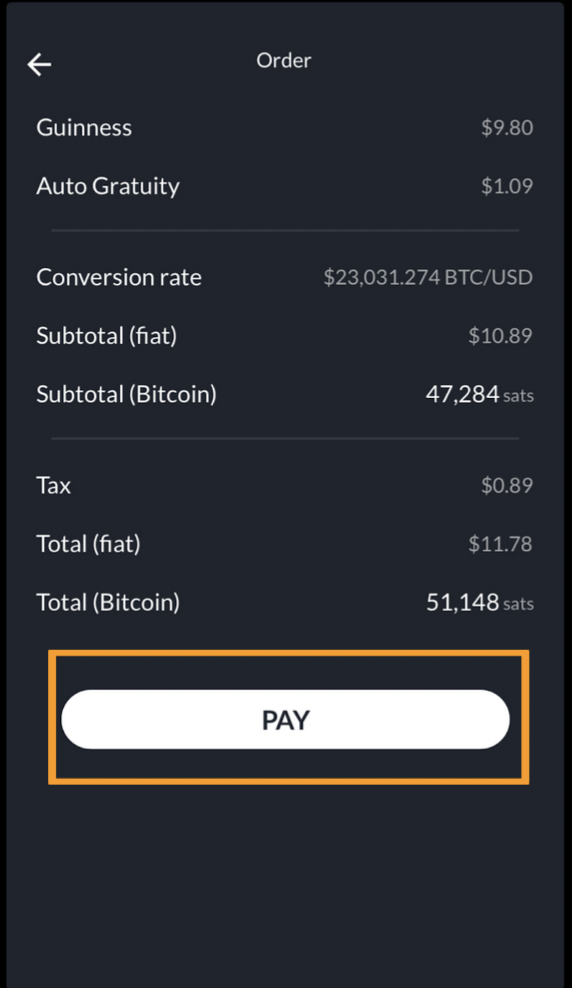Tap the PAY button
572x988 pixels.
click(285, 719)
